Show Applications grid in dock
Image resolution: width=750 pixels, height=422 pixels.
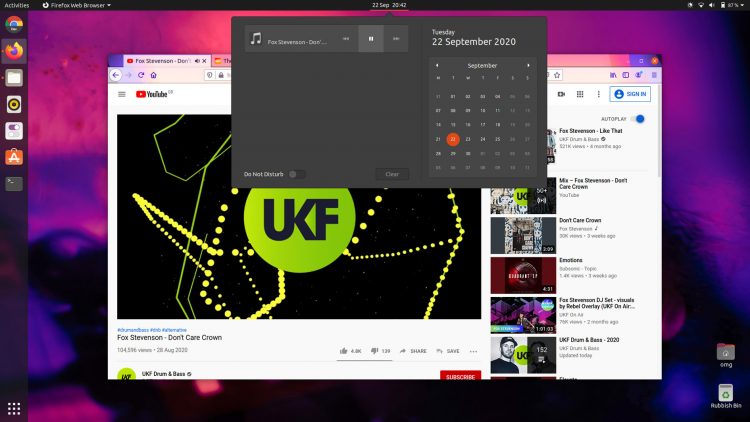click(x=14, y=408)
